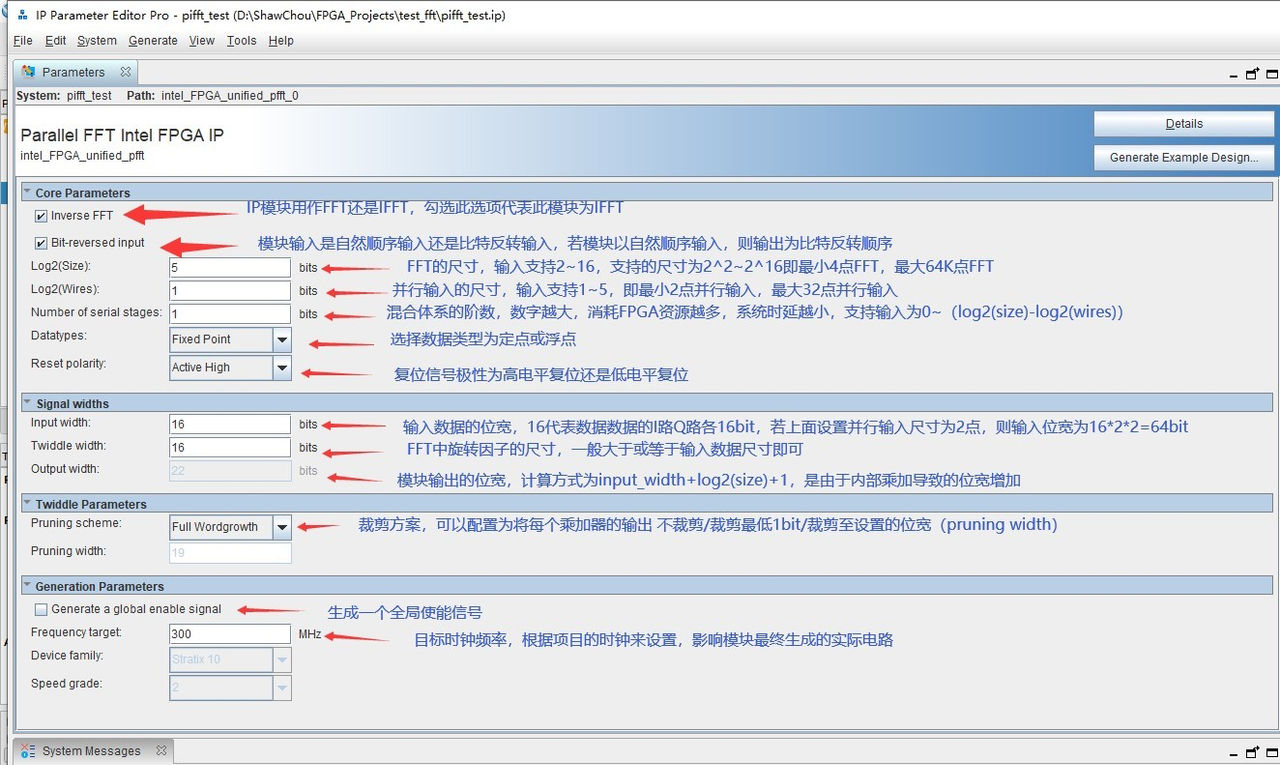Screen dimensions: 1280x765
Task: Click the Input width field
Action: pyautogui.click(x=230, y=424)
